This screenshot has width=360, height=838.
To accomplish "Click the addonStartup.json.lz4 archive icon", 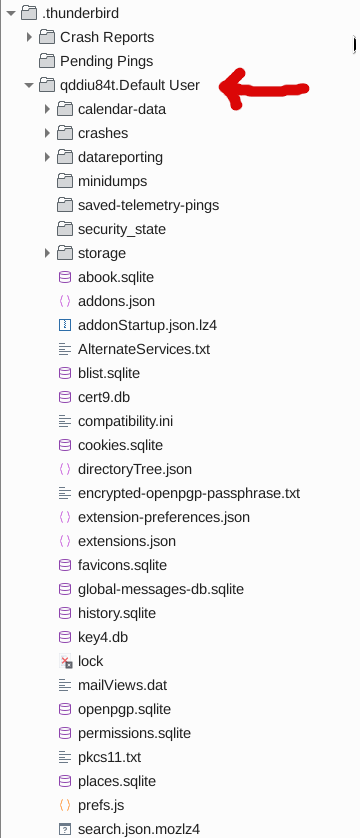I will [65, 325].
